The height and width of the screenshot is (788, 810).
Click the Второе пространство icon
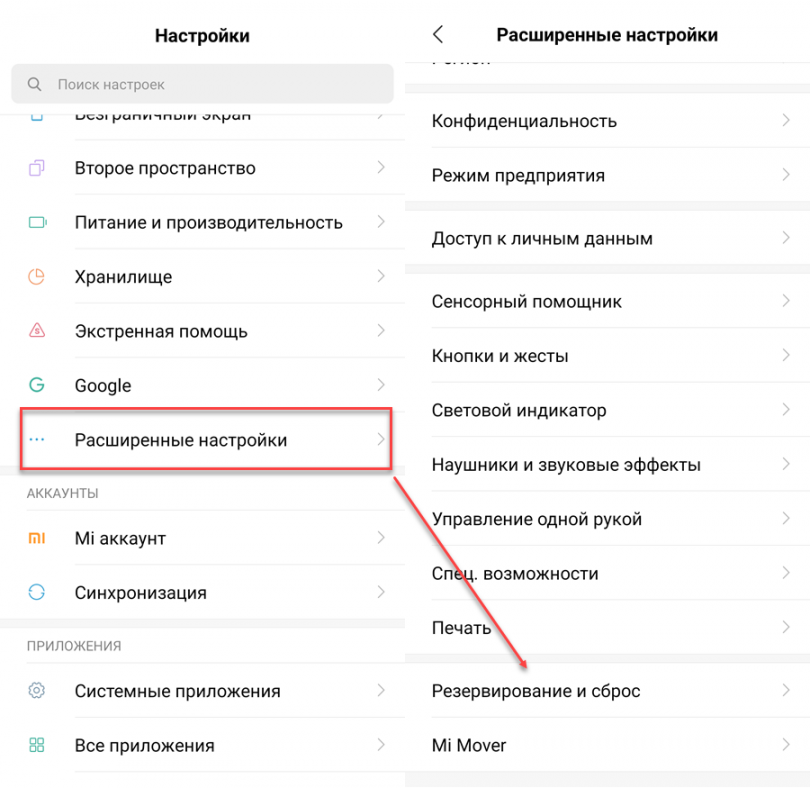(x=37, y=168)
